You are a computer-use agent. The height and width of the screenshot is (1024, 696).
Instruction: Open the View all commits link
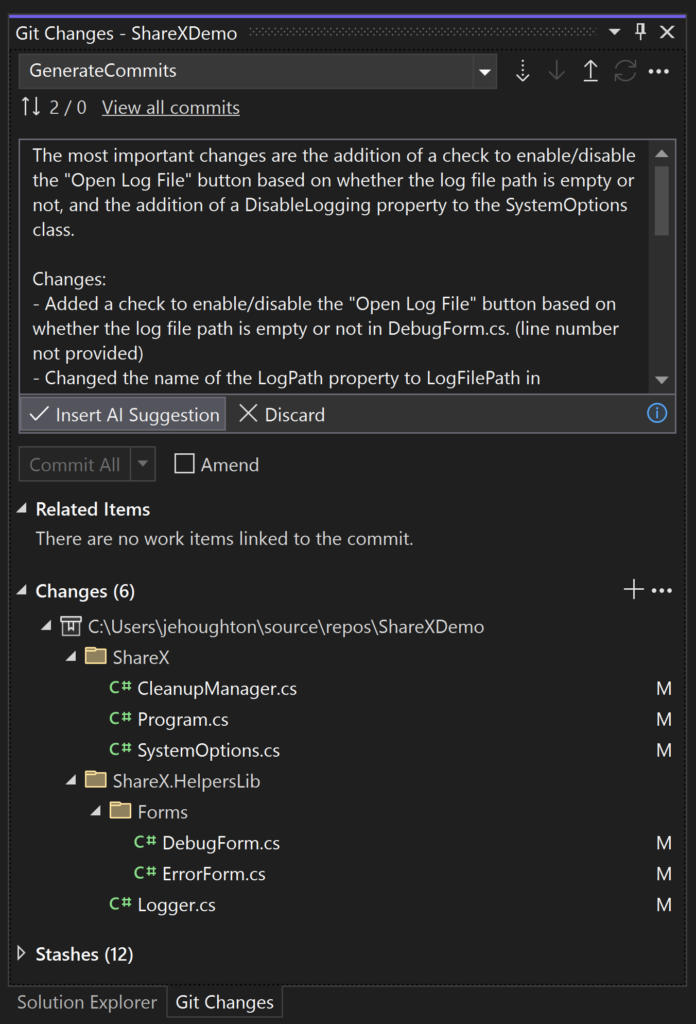pos(170,107)
